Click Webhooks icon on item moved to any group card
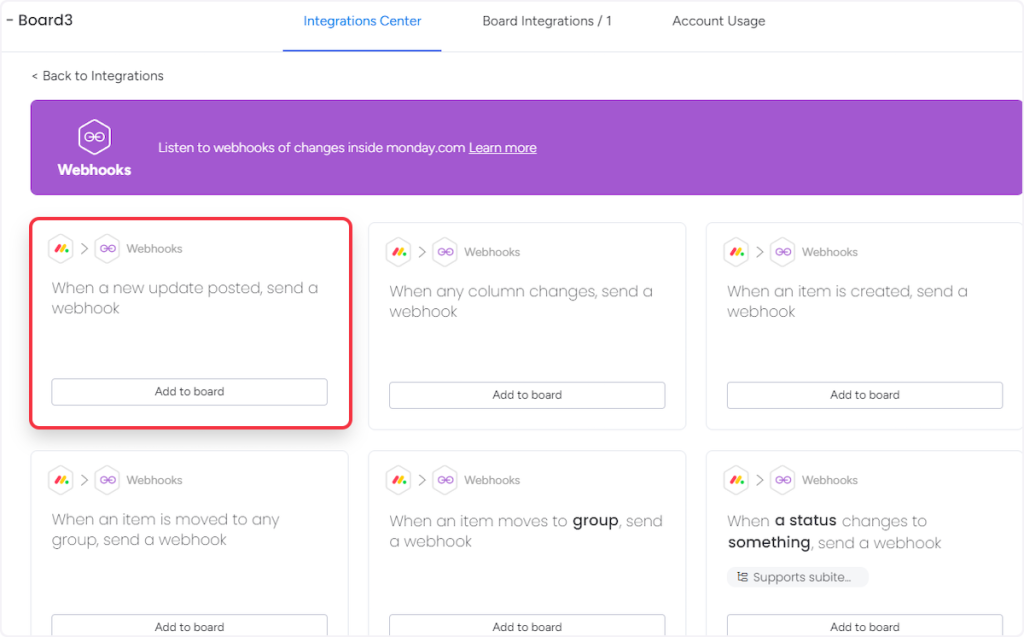Screen dimensions: 1024x637 (107, 480)
